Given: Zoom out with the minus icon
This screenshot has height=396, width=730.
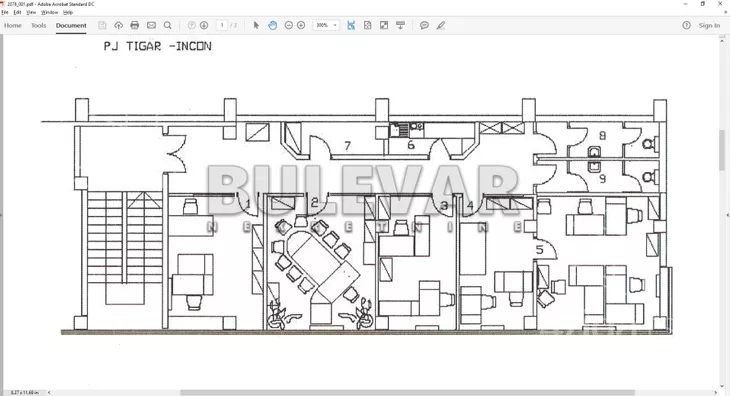Looking at the screenshot, I should tap(289, 25).
